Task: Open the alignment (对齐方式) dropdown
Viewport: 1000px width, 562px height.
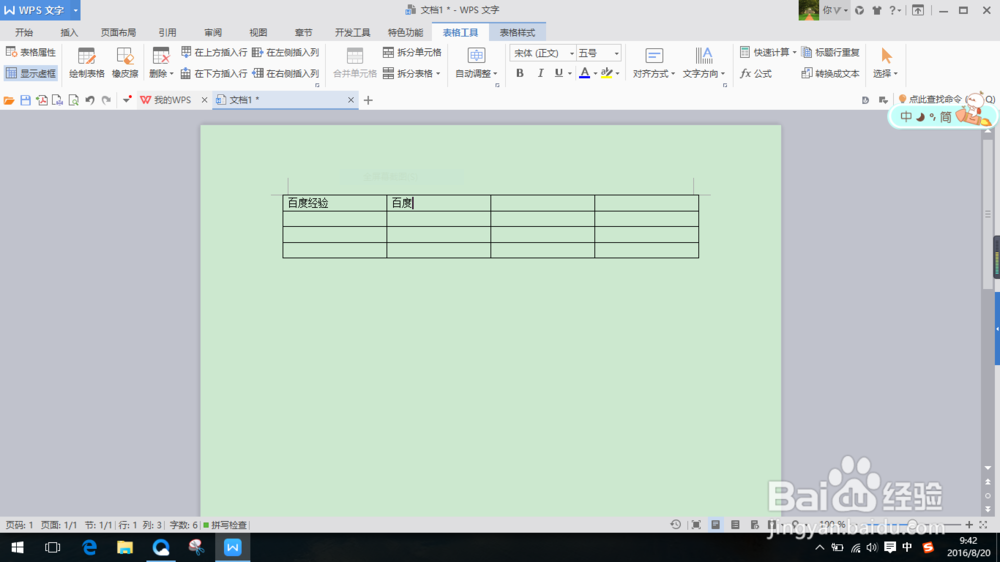Action: pos(654,63)
